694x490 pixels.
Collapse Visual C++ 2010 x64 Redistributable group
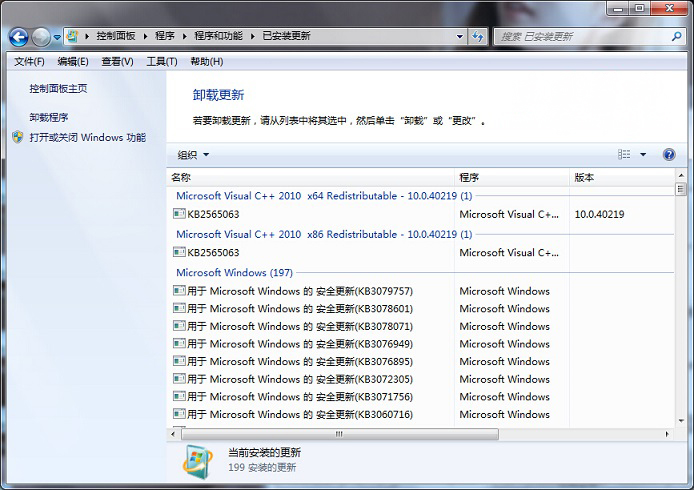pos(324,196)
